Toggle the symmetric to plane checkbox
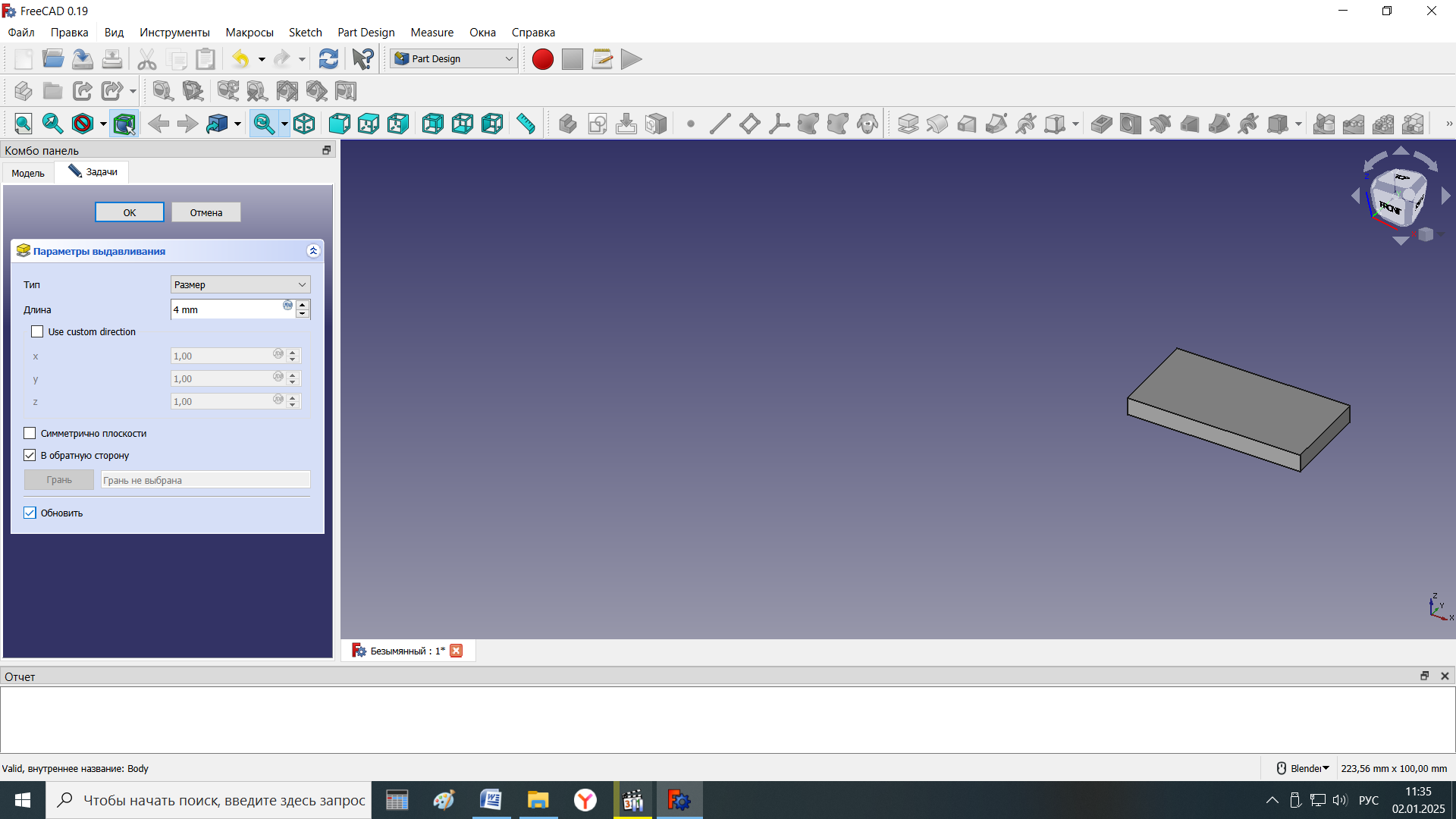 click(x=30, y=434)
